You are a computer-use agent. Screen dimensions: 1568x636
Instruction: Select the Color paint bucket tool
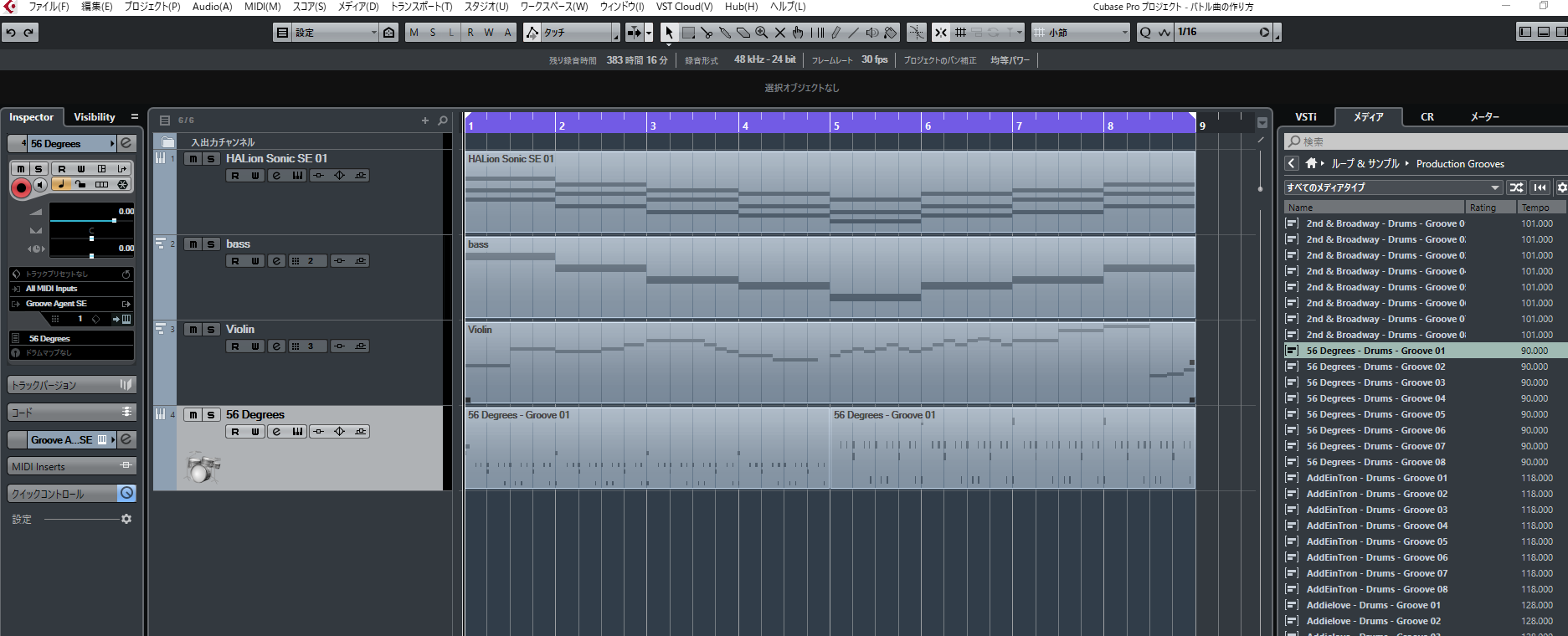(891, 33)
